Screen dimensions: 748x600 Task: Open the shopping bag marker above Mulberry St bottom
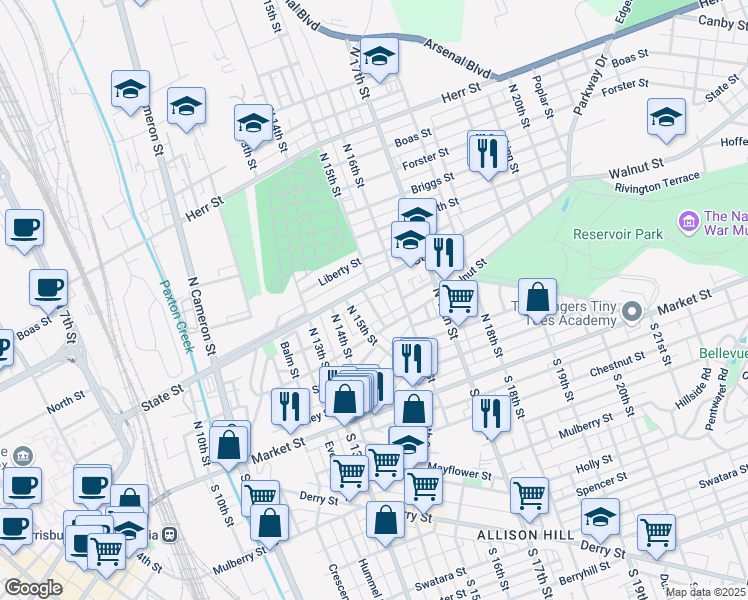pos(270,526)
